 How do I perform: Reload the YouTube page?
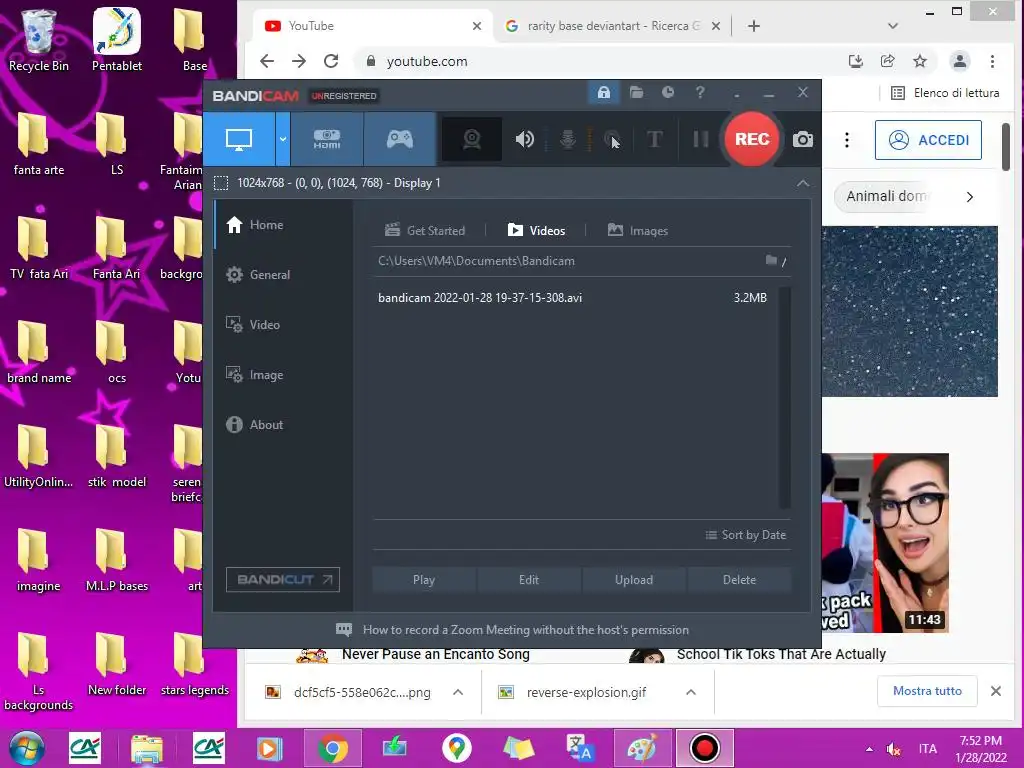click(331, 61)
